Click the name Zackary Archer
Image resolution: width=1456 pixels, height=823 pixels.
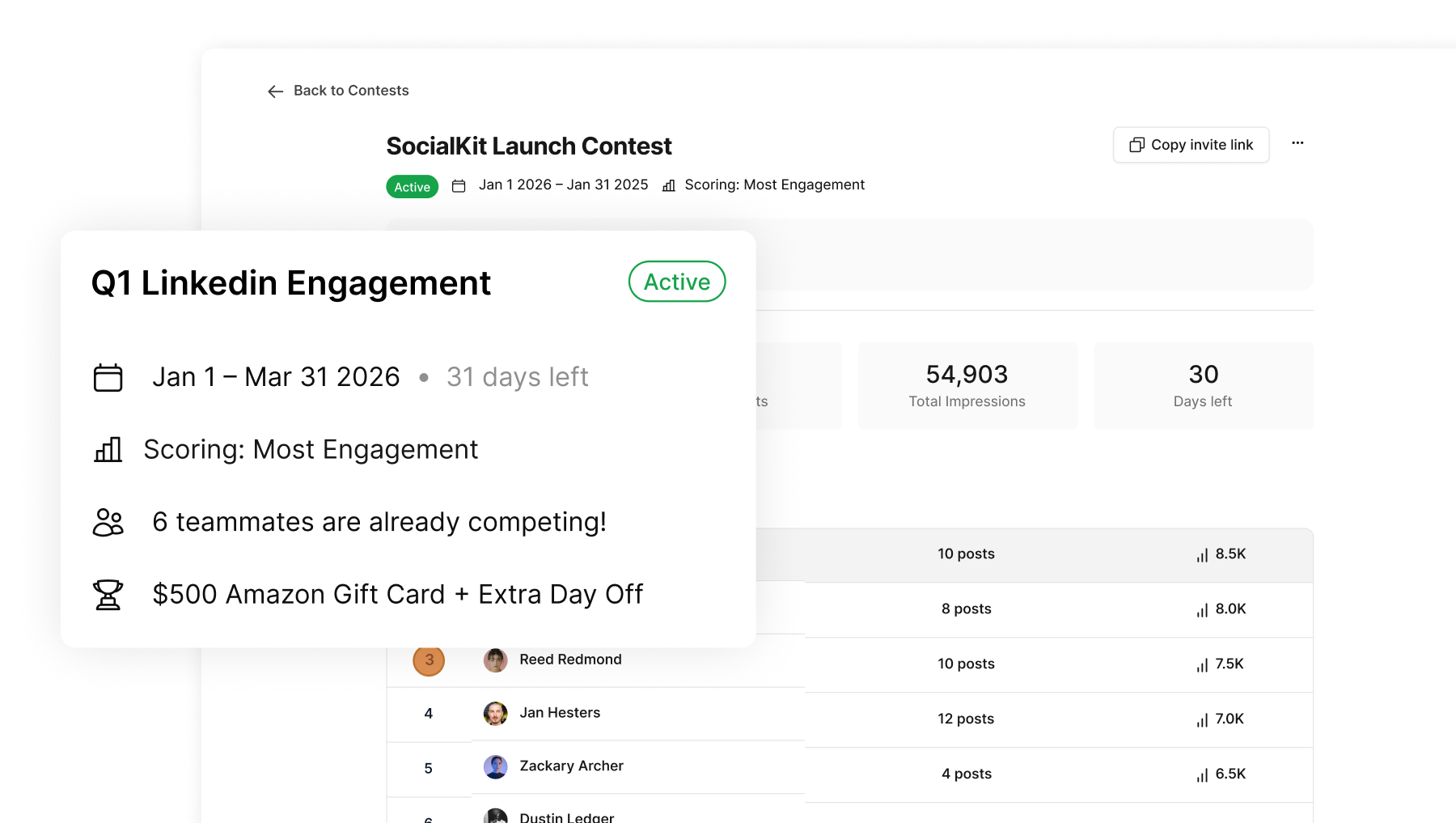pyautogui.click(x=572, y=766)
